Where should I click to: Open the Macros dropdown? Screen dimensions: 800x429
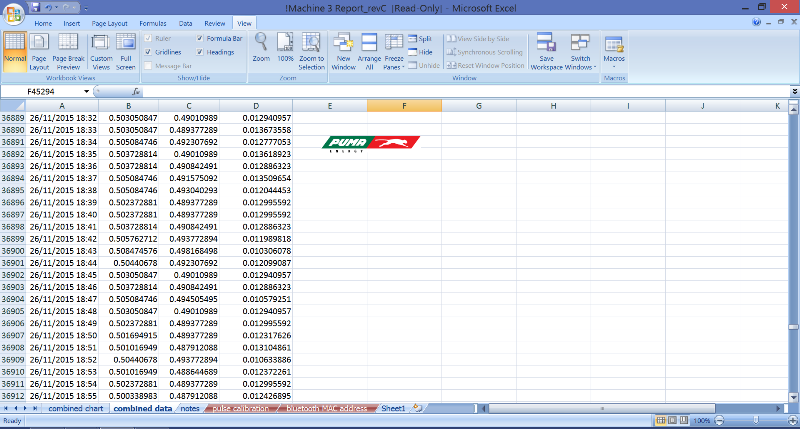pos(614,52)
